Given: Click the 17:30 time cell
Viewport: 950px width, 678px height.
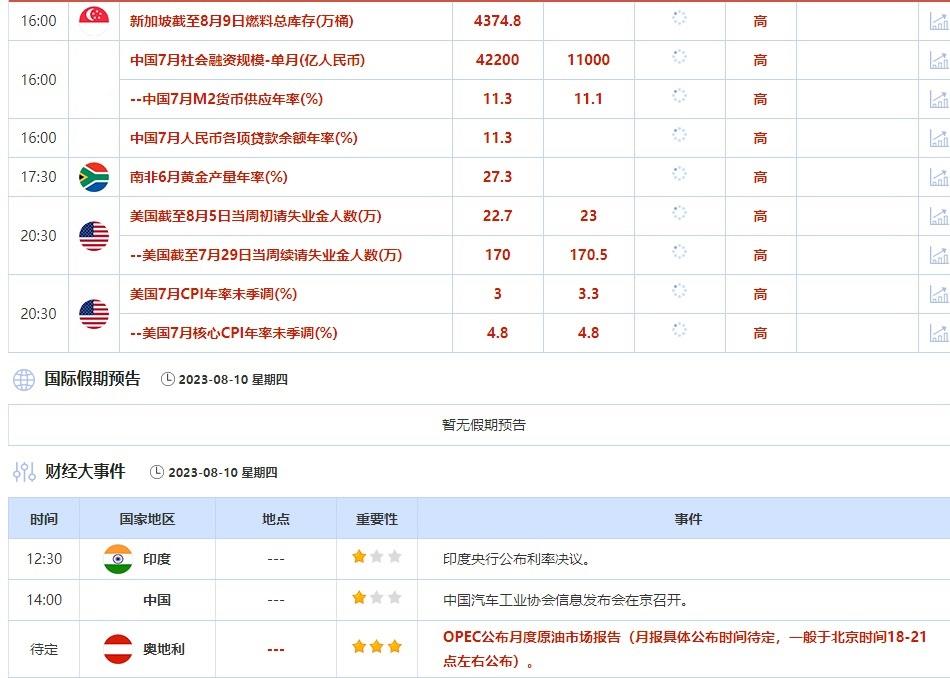Looking at the screenshot, I should pos(38,177).
